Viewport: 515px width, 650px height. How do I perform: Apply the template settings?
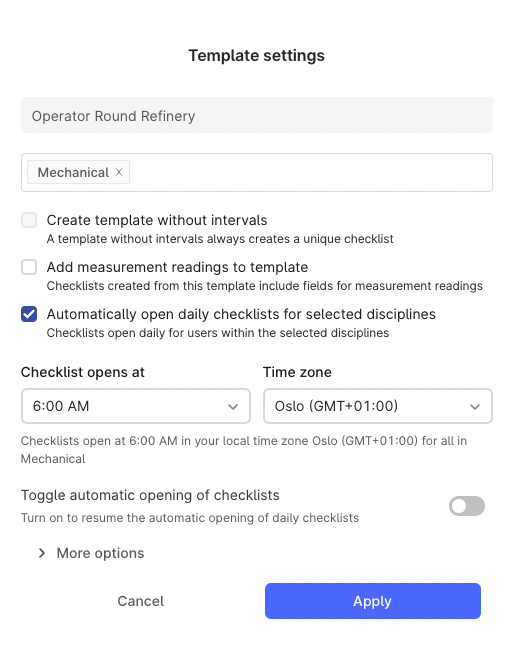tap(373, 601)
